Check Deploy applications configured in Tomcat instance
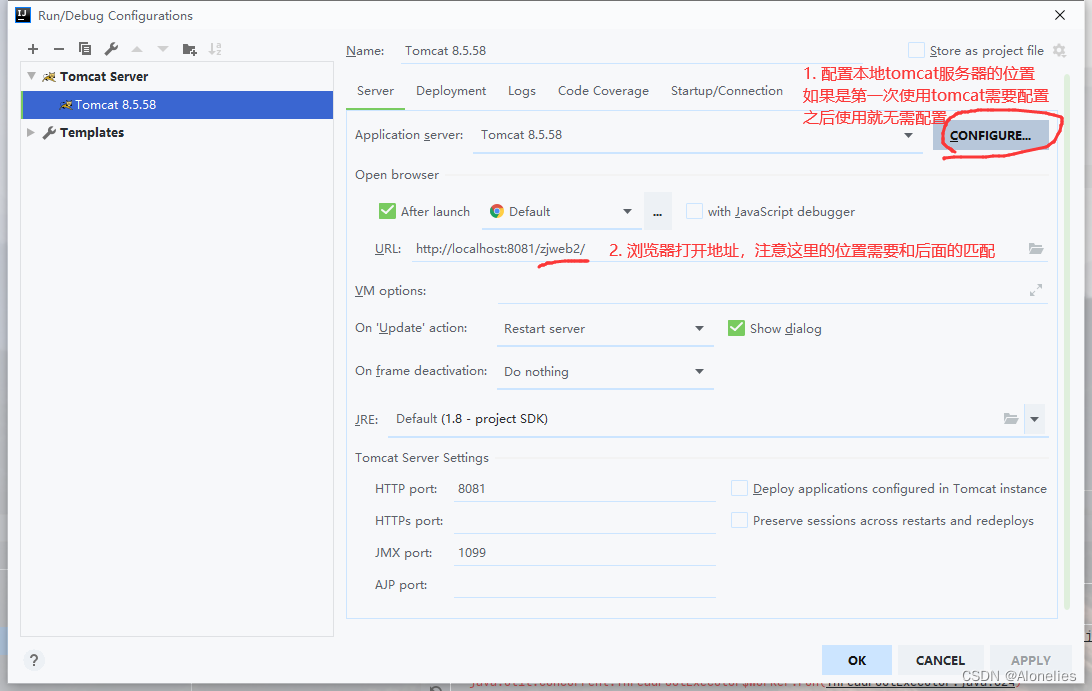Screen dimensions: 1092x691 [x=740, y=488]
